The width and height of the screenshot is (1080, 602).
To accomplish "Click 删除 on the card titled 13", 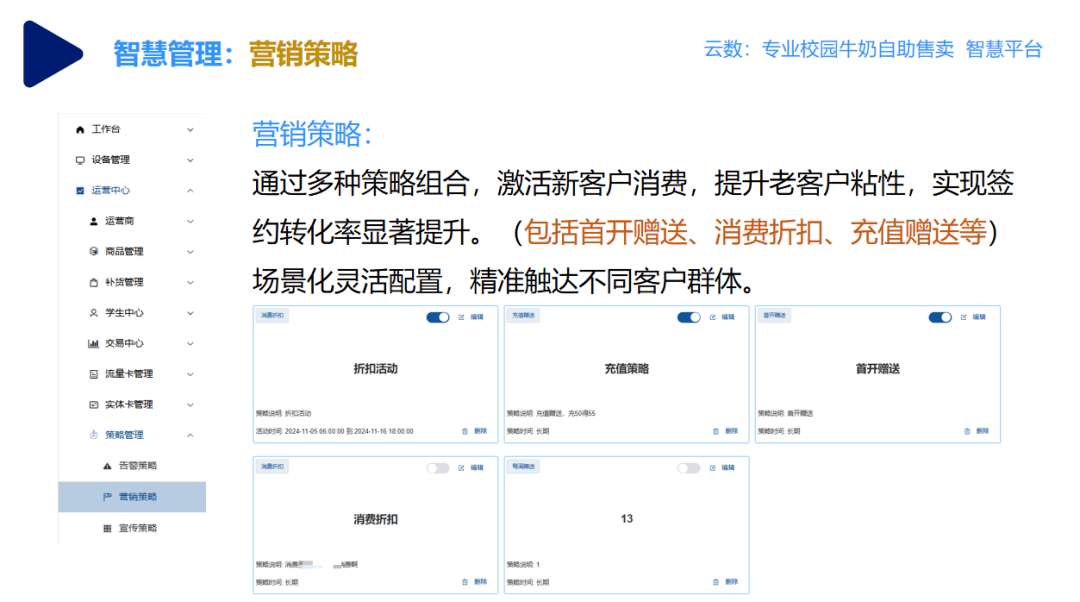I will pos(731,582).
